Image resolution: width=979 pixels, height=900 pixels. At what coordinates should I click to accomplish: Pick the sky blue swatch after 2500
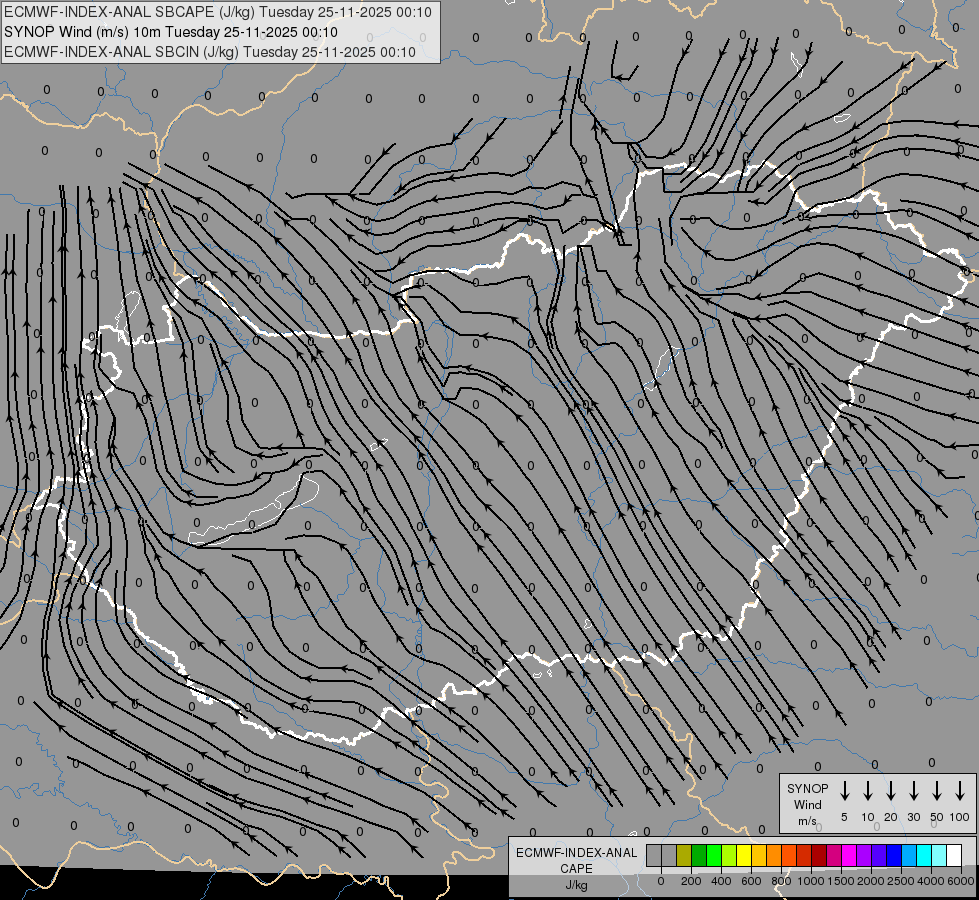910,855
